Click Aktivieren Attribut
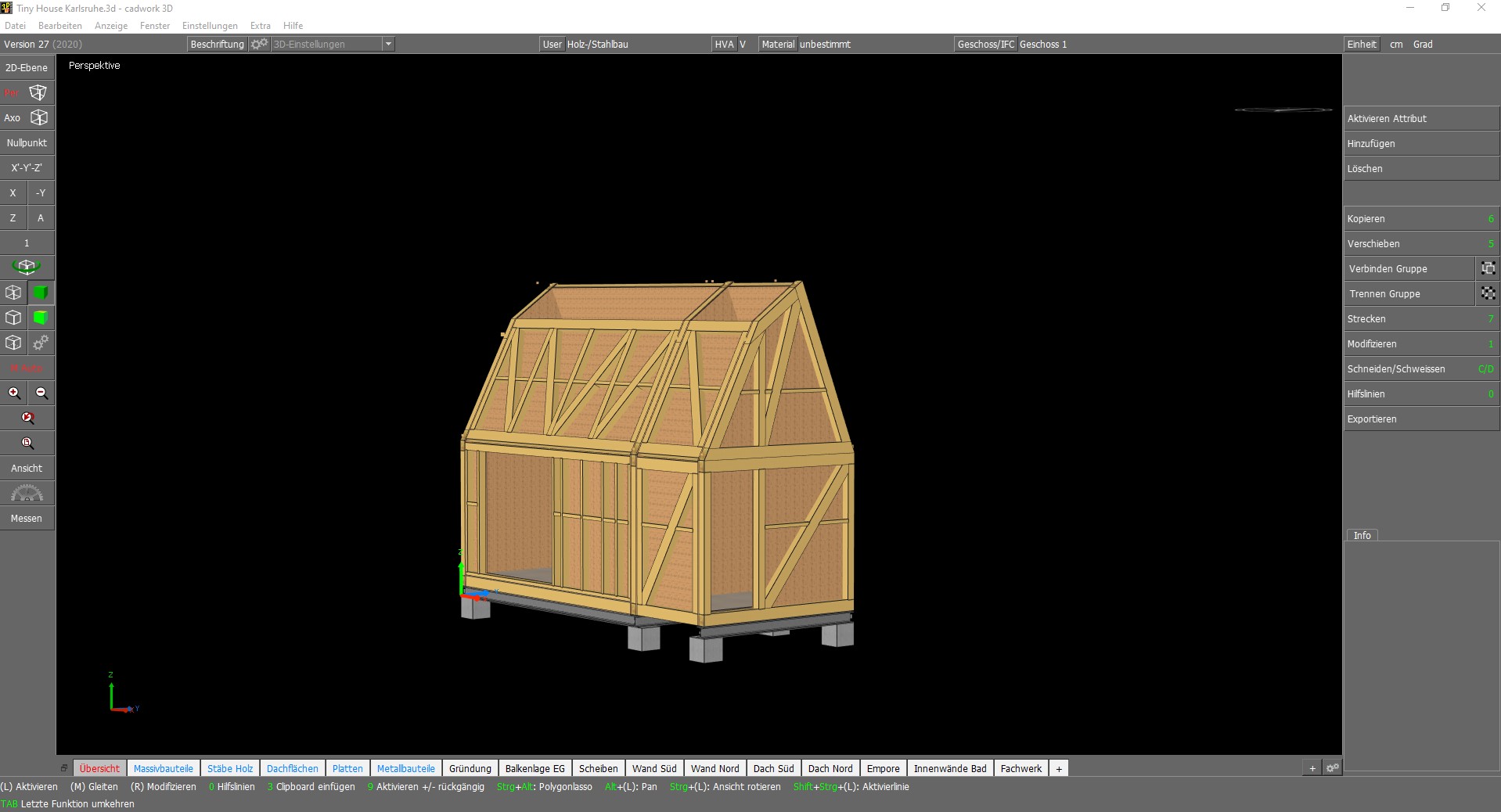 (1421, 118)
